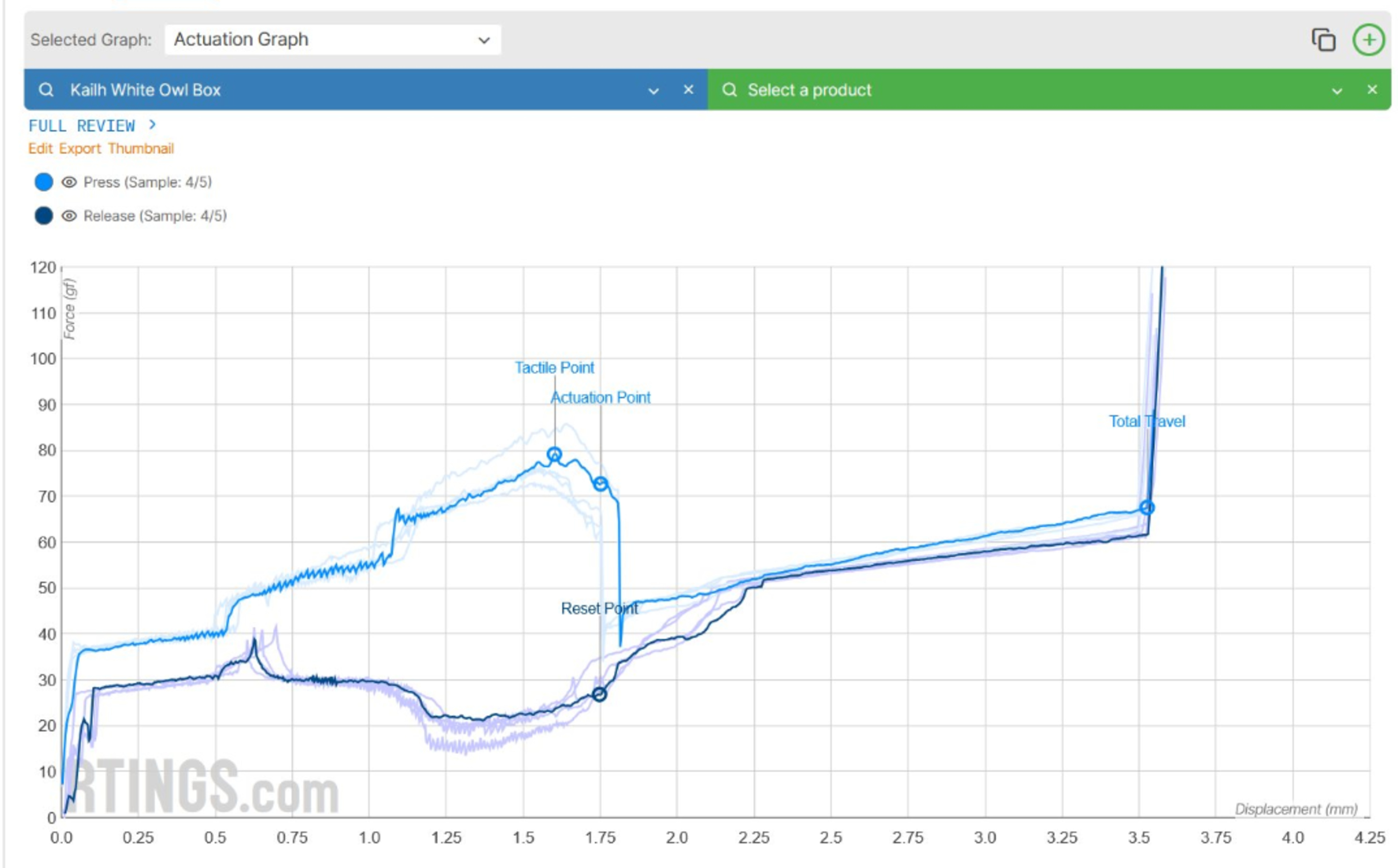
Task: Click the Edit link
Action: tap(40, 149)
